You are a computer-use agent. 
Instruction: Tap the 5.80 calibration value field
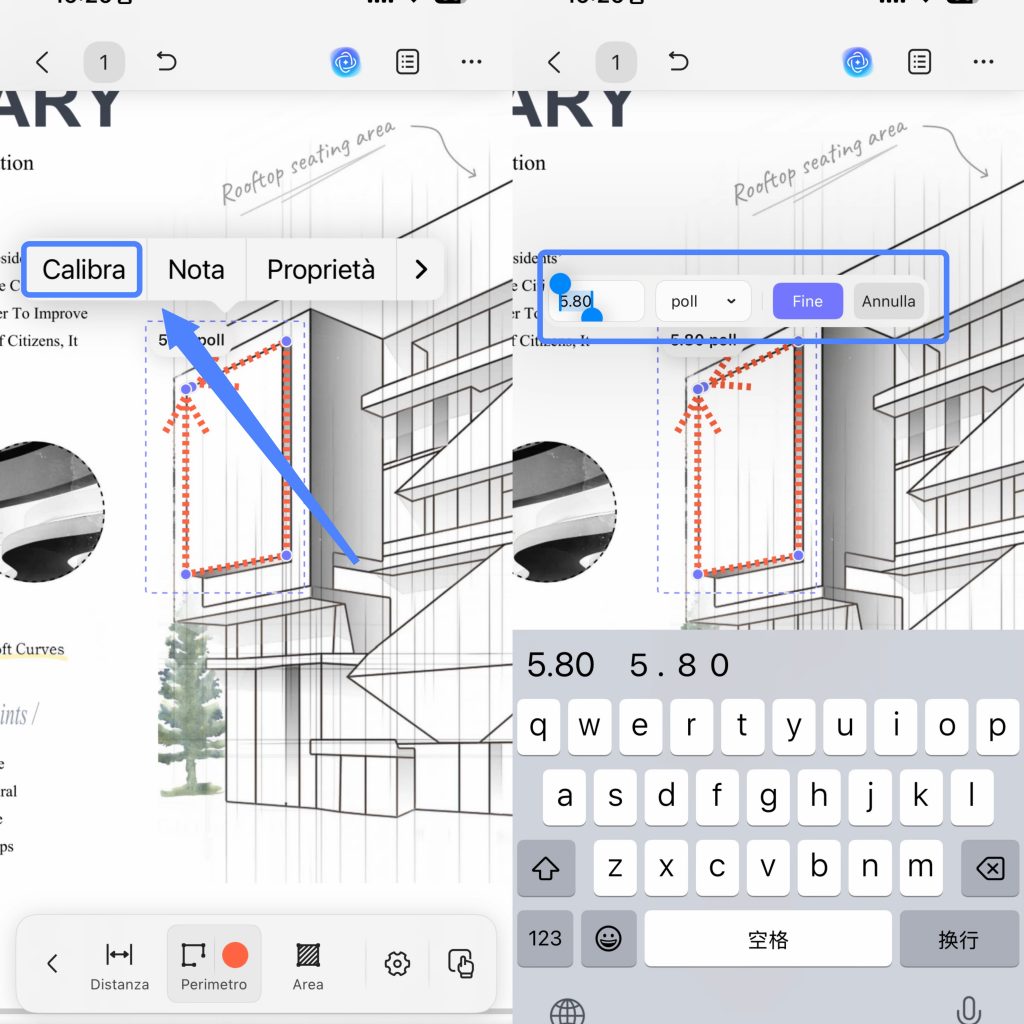coord(597,301)
